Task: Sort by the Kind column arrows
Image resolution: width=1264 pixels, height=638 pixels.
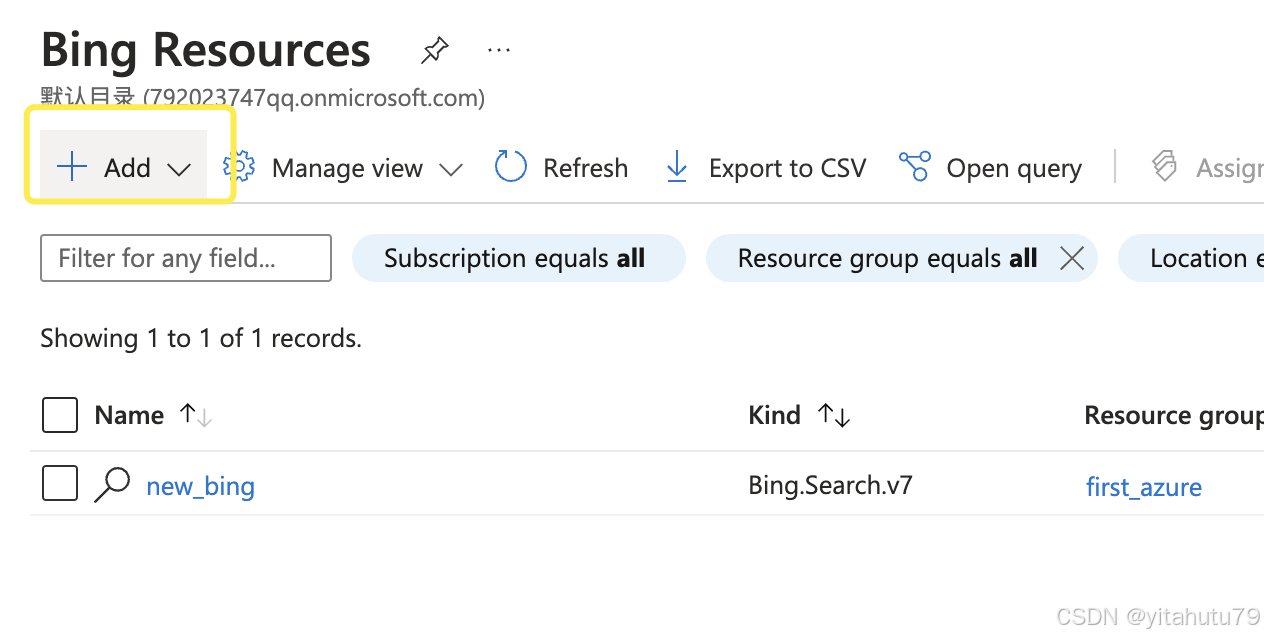Action: [x=834, y=415]
